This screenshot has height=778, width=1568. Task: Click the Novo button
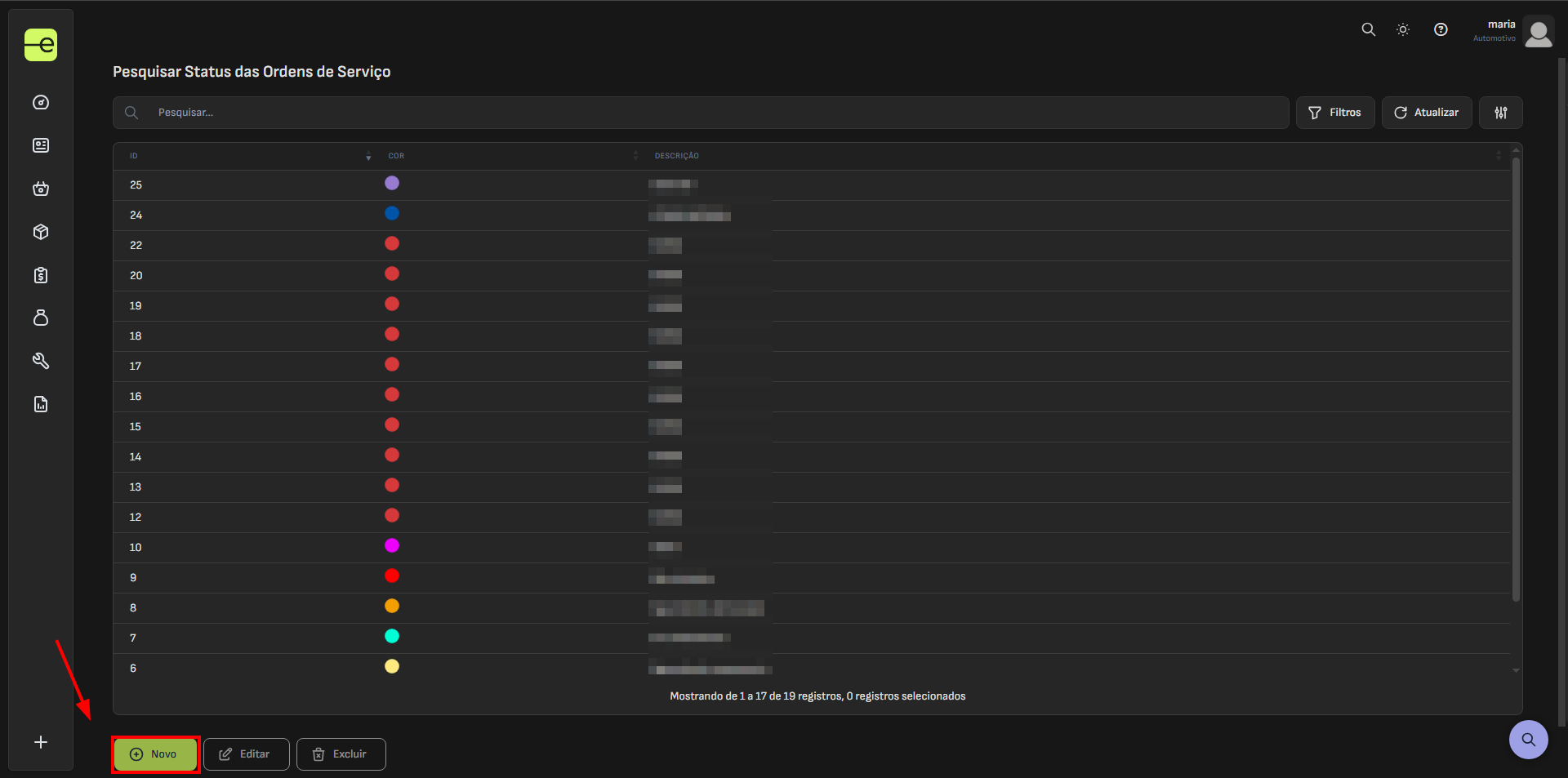tap(155, 754)
